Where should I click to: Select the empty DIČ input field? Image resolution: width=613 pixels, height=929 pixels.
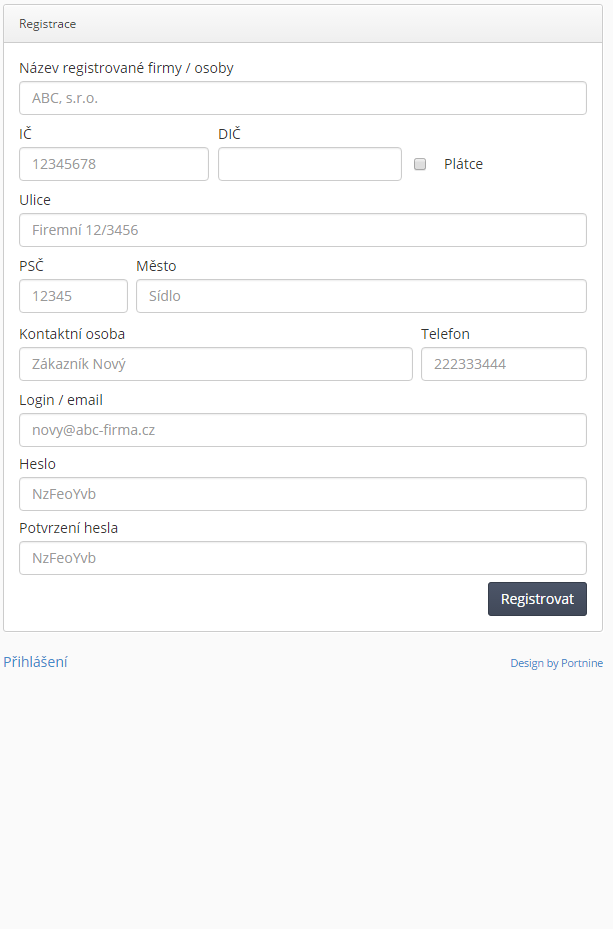pyautogui.click(x=310, y=164)
